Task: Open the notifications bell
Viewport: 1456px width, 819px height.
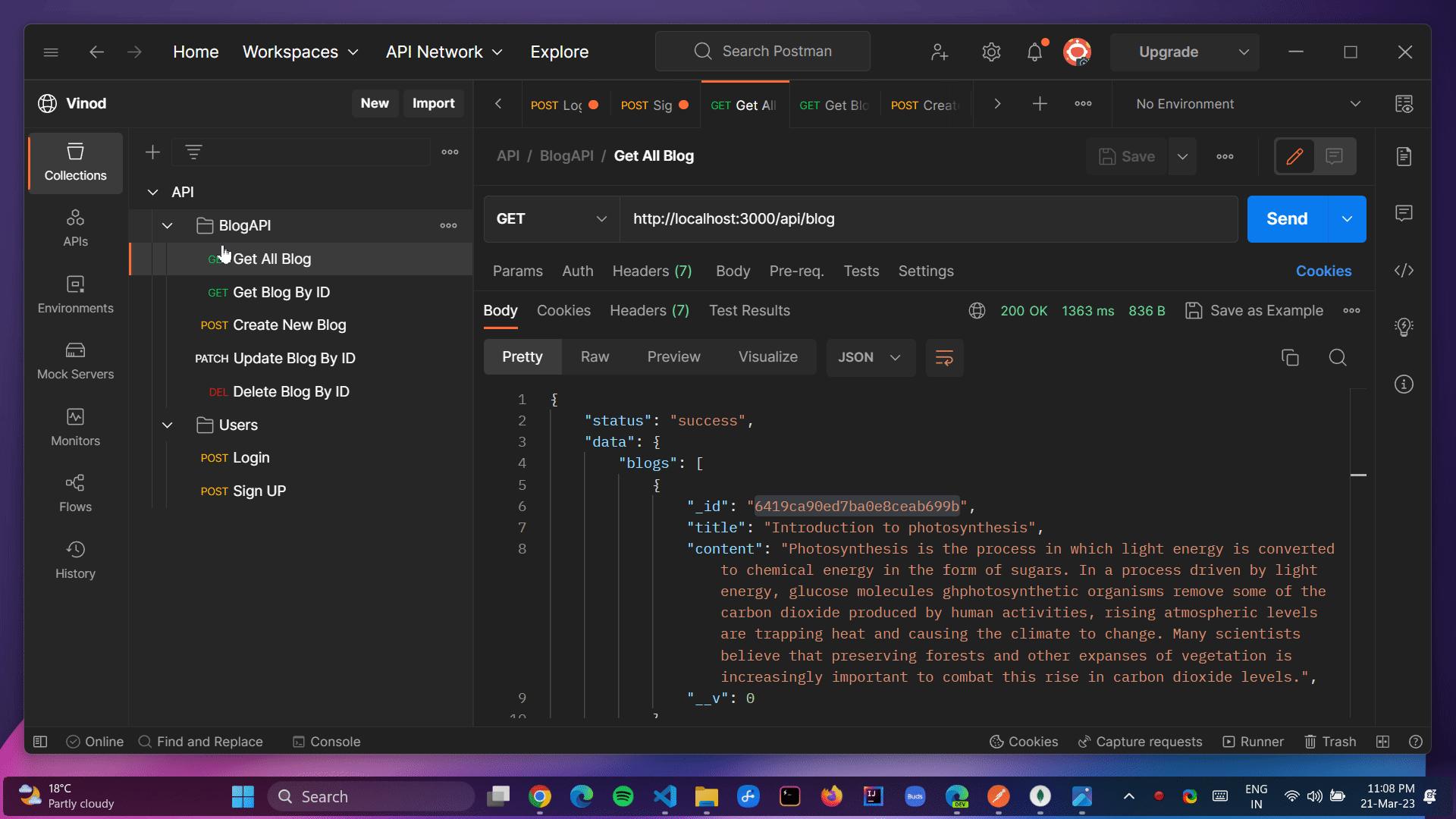Action: (x=1034, y=52)
